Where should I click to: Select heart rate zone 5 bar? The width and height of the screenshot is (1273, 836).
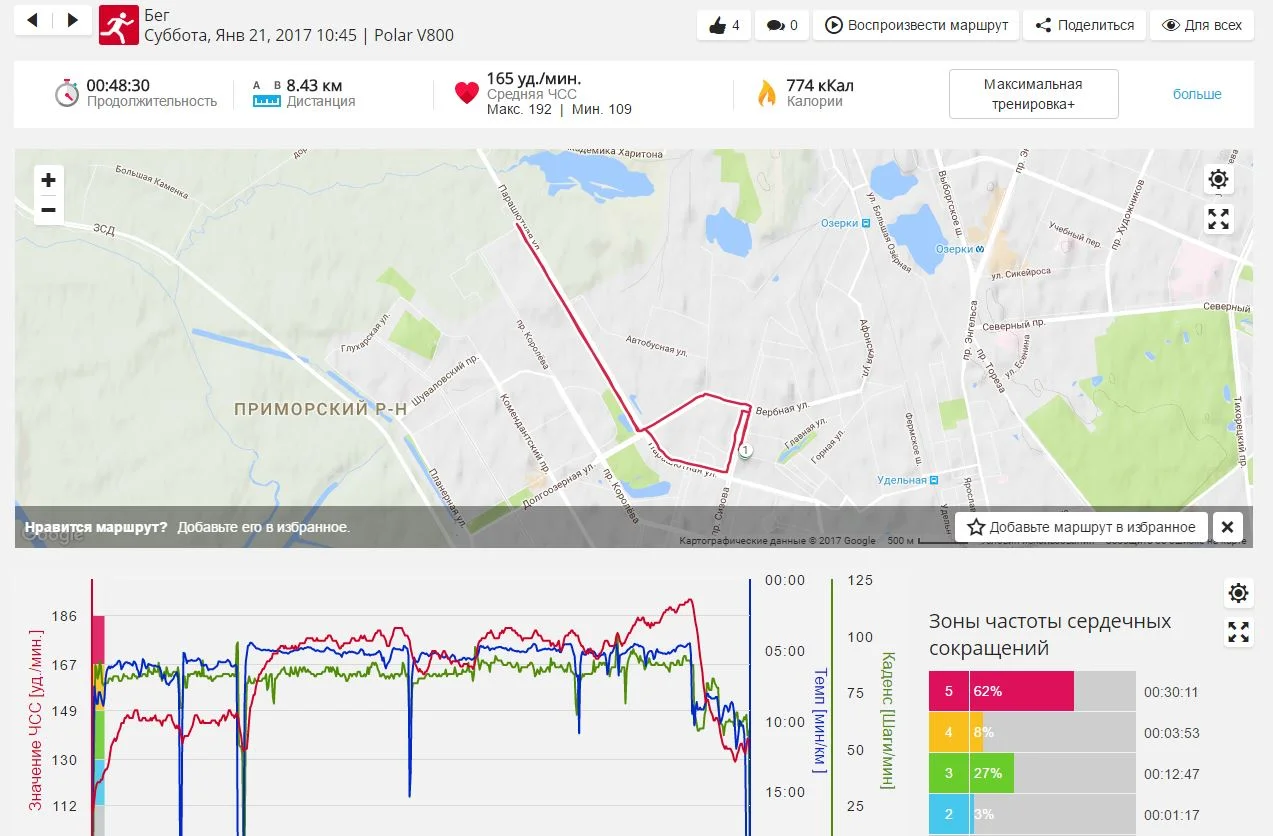click(x=1032, y=691)
